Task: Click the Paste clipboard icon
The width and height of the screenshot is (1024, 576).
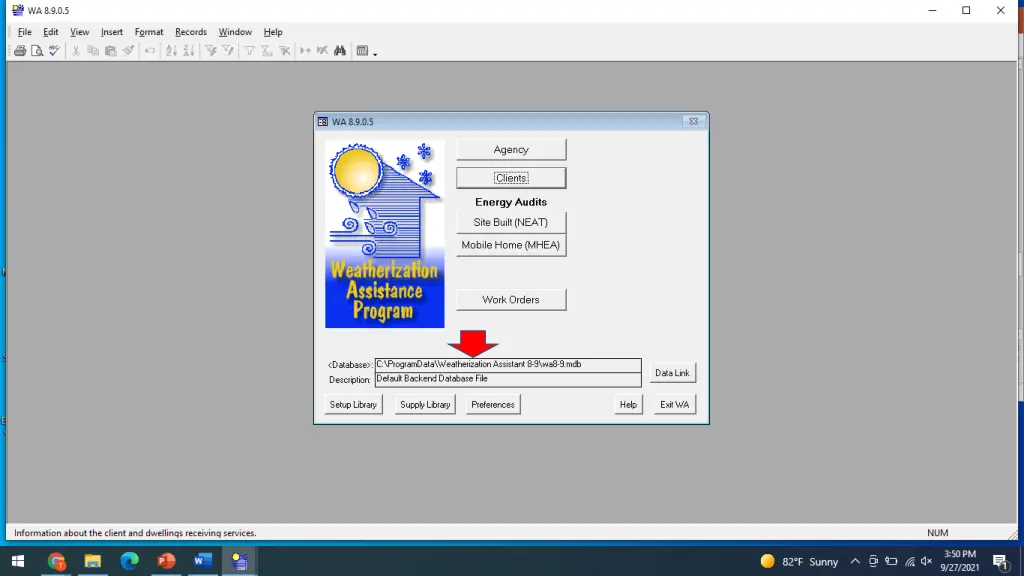Action: click(x=110, y=50)
